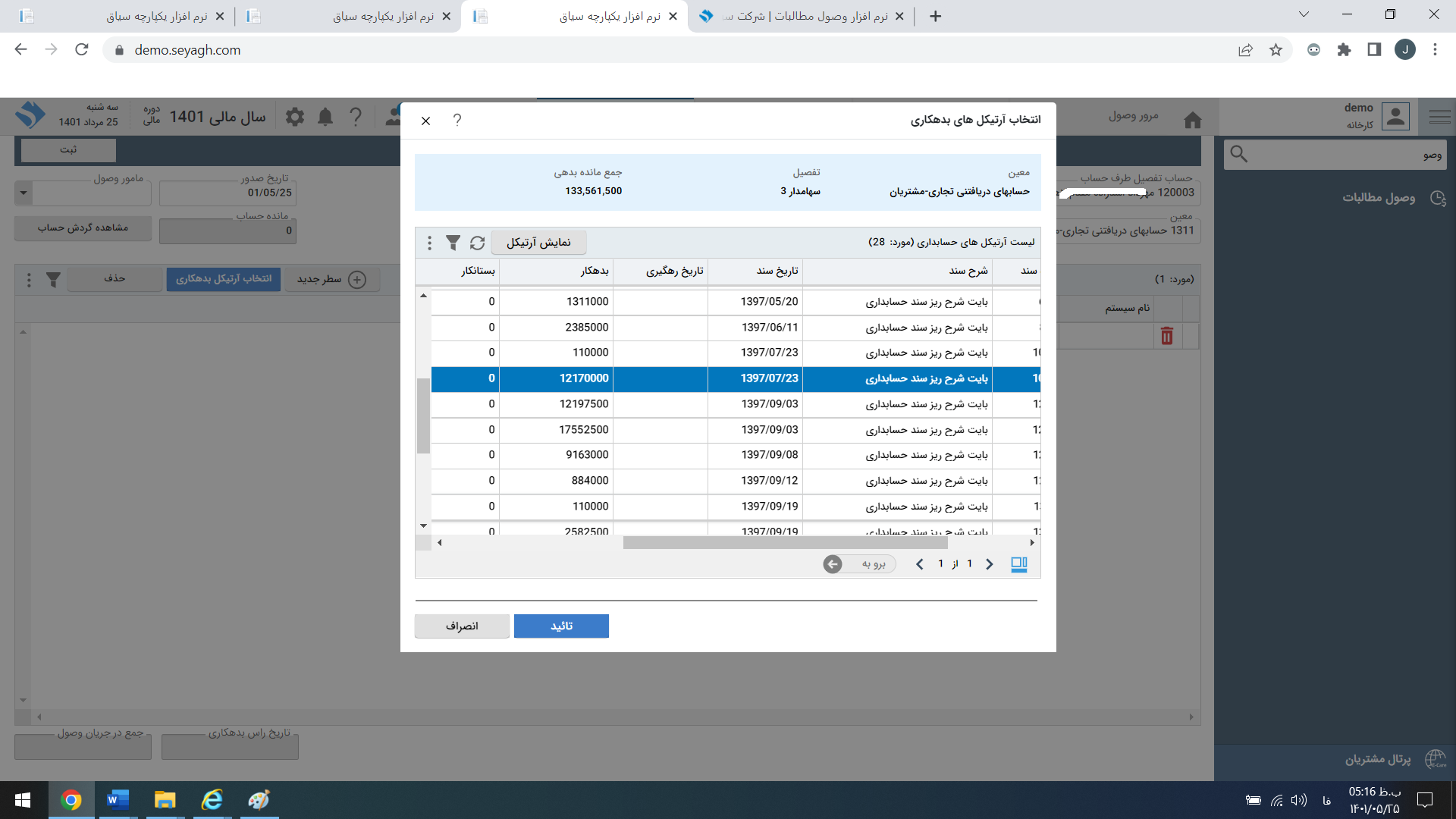Click the نمایش آرتیکل button
Image resolution: width=1456 pixels, height=819 pixels.
click(538, 243)
